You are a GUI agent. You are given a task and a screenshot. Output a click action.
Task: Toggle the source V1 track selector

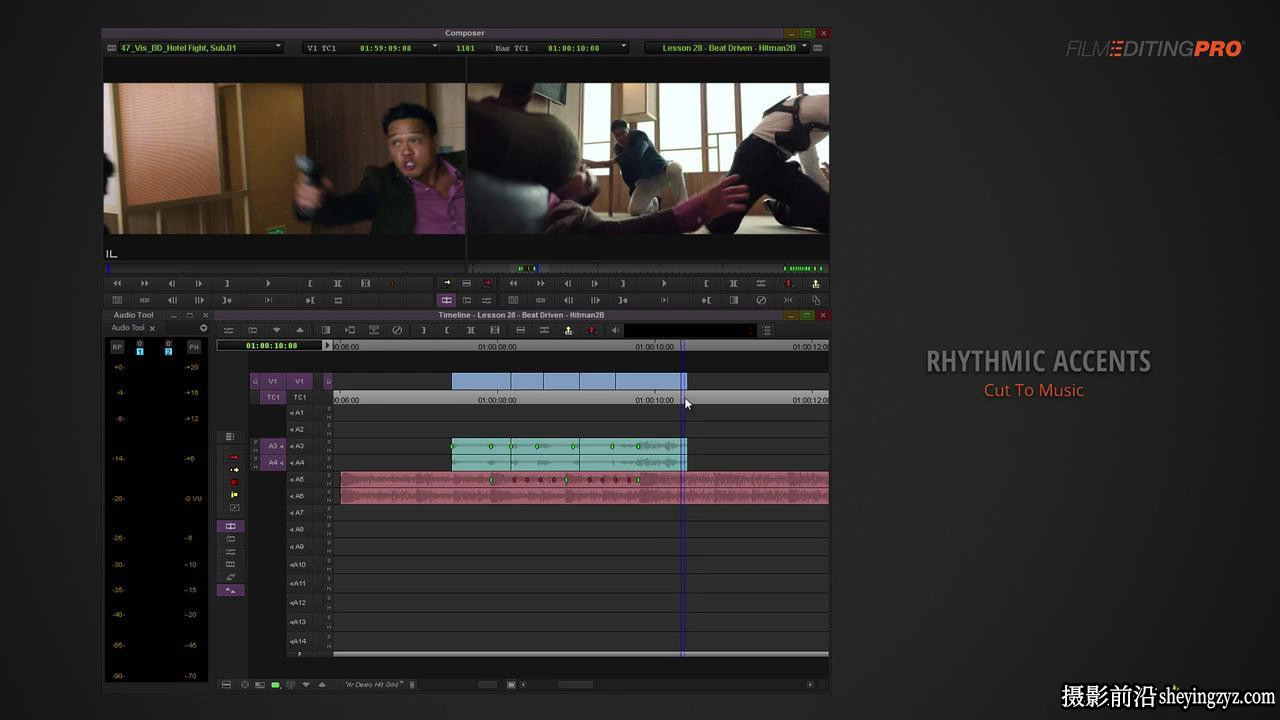272,381
